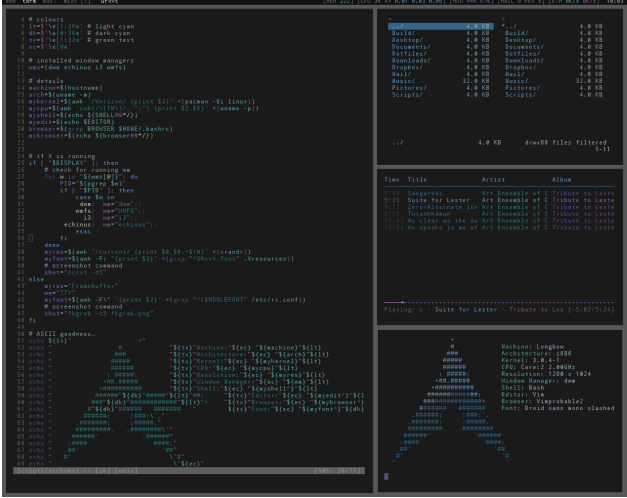Click 'myres="Framebuffer"' line in Vim
The height and width of the screenshot is (498, 627).
[81, 286]
